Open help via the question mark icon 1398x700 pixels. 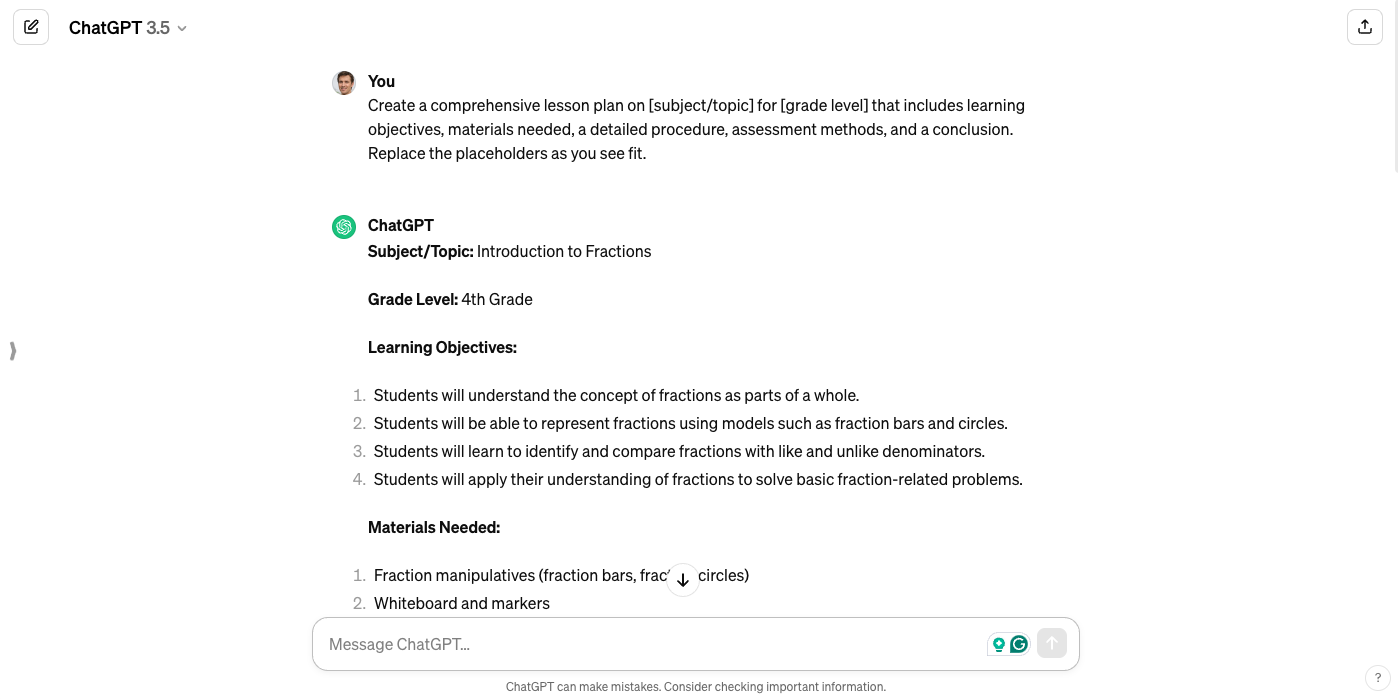[1378, 678]
